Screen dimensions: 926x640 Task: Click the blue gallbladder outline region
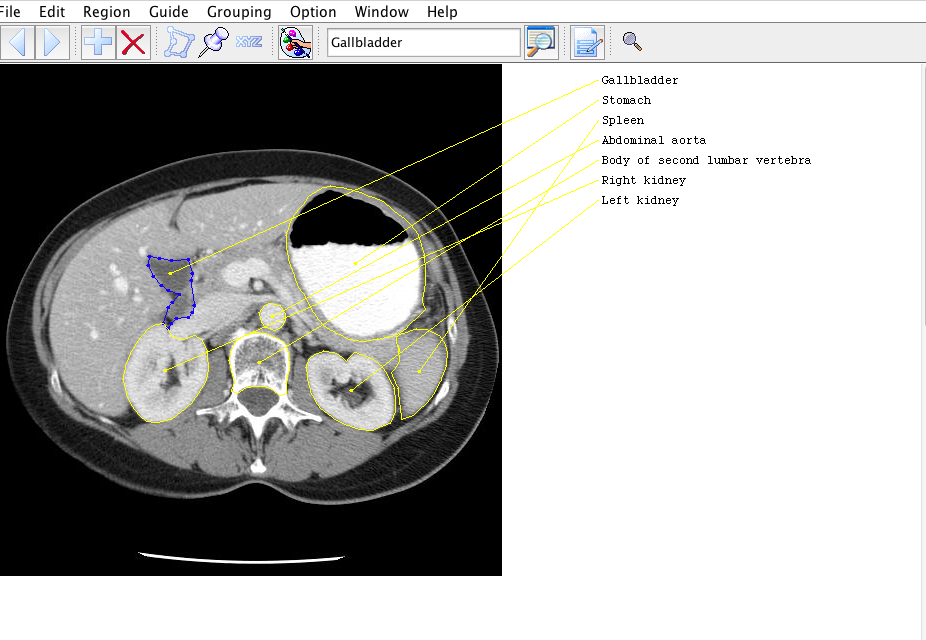pos(171,273)
